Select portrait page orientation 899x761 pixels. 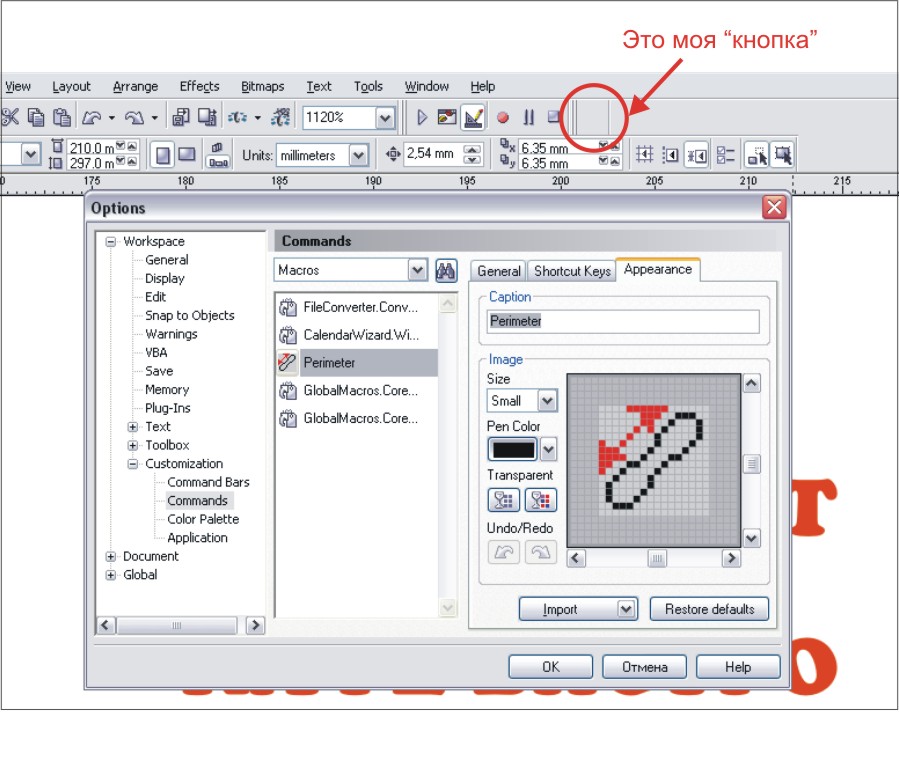click(163, 155)
